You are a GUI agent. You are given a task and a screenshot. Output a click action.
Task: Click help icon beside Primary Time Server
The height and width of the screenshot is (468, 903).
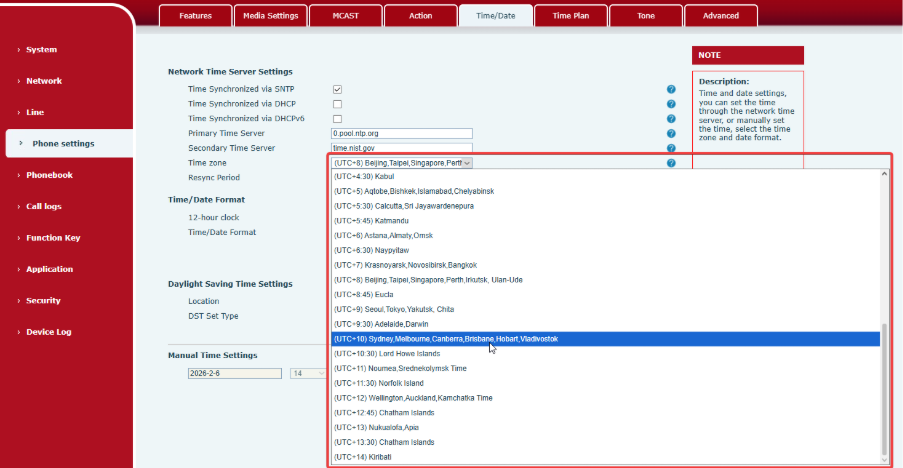(671, 133)
